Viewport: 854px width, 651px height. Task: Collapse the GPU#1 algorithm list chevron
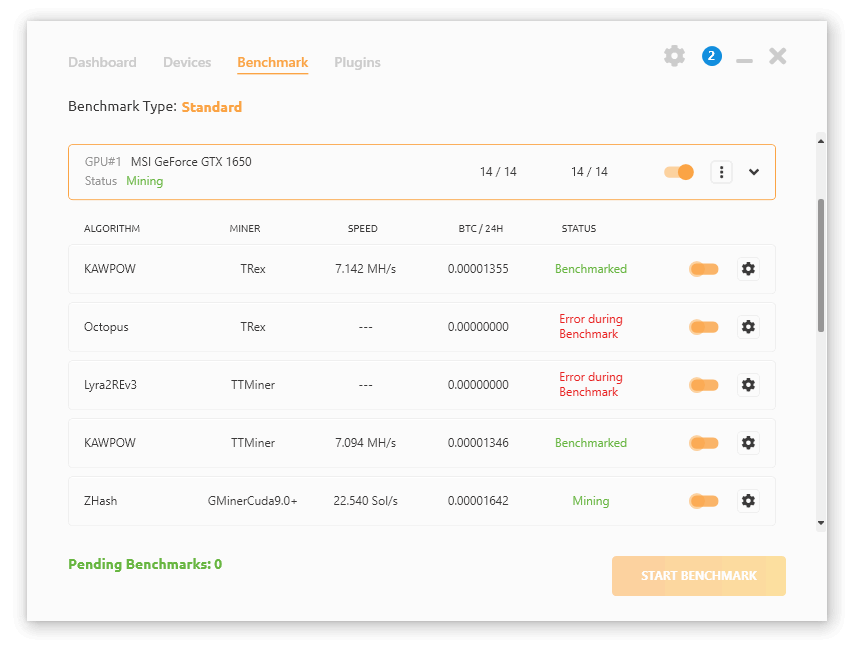[x=754, y=172]
